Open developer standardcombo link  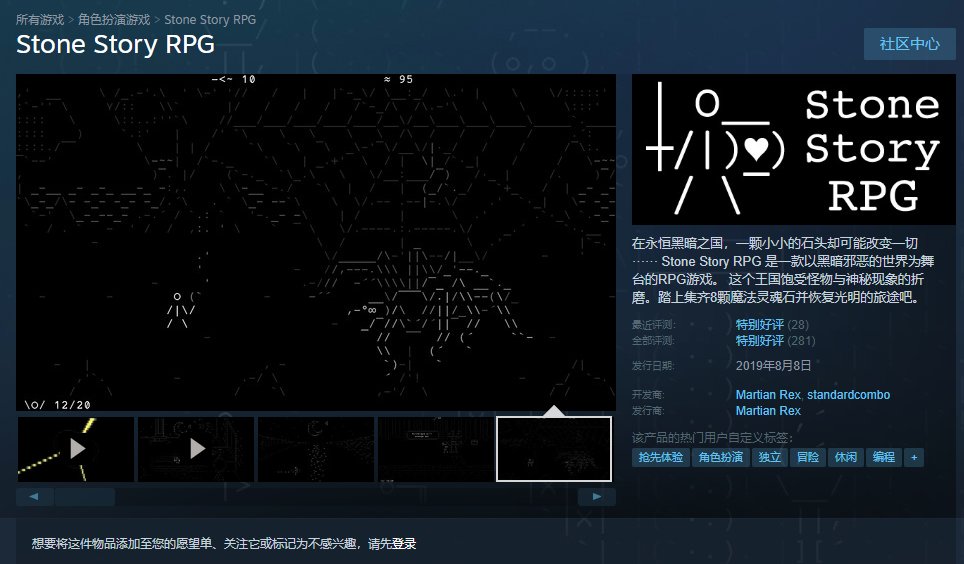pyautogui.click(x=848, y=394)
